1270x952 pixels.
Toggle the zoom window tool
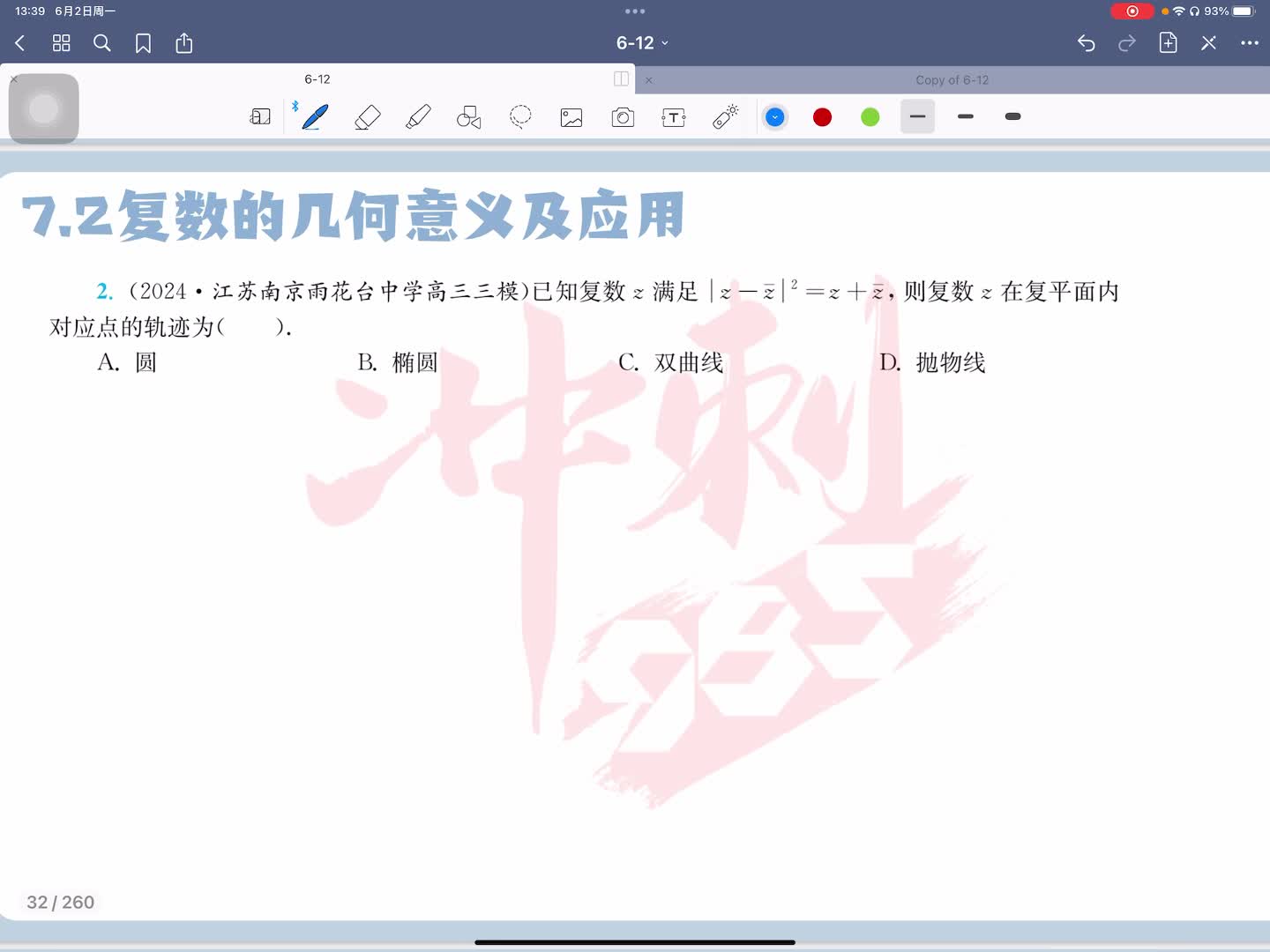(260, 117)
